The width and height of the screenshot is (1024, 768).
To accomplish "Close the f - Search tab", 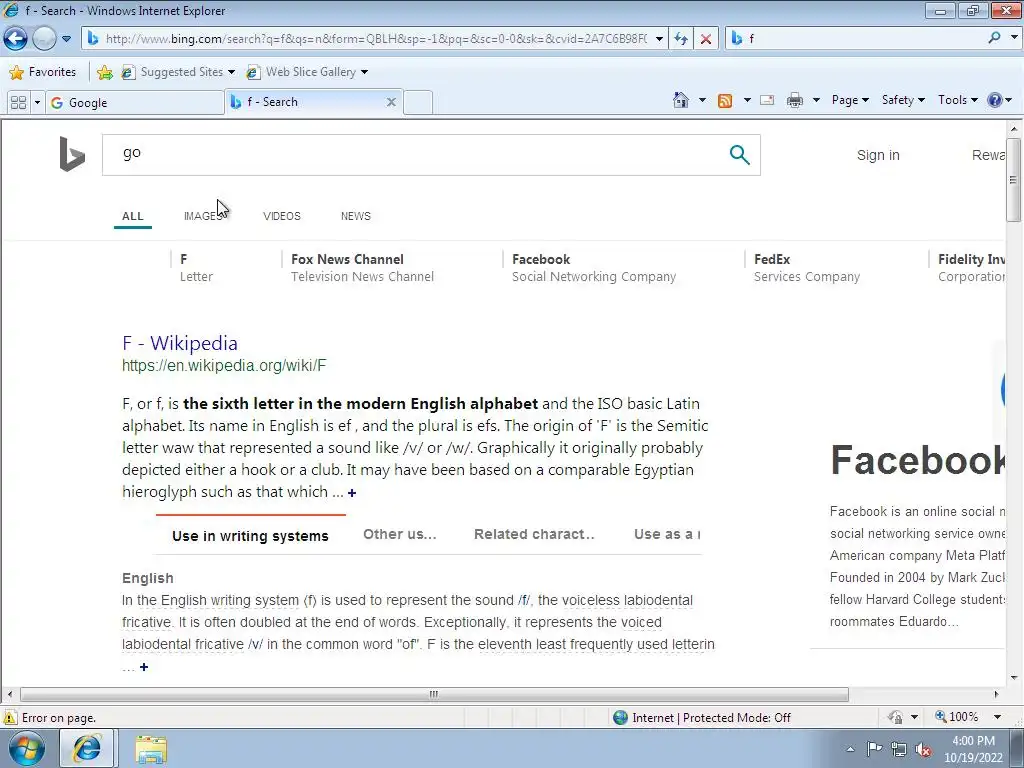I will tap(391, 102).
